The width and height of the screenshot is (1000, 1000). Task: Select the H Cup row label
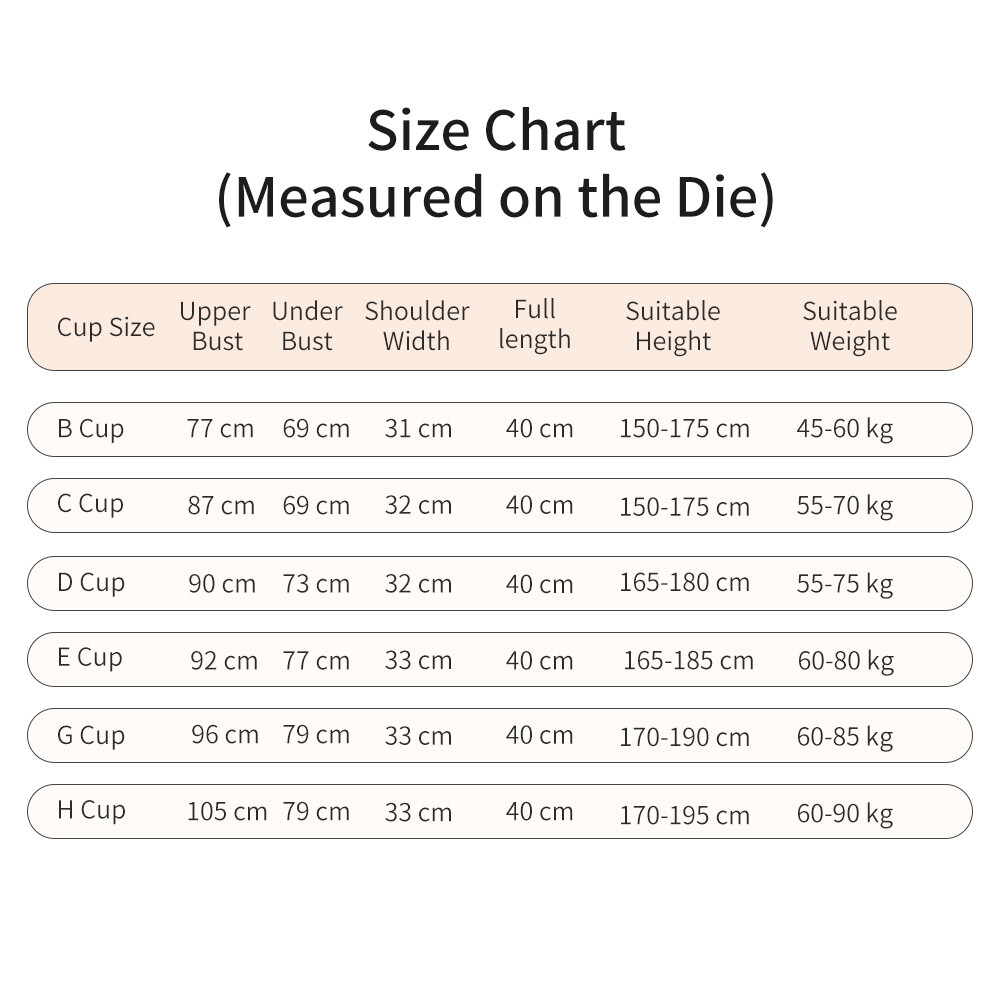click(x=91, y=810)
